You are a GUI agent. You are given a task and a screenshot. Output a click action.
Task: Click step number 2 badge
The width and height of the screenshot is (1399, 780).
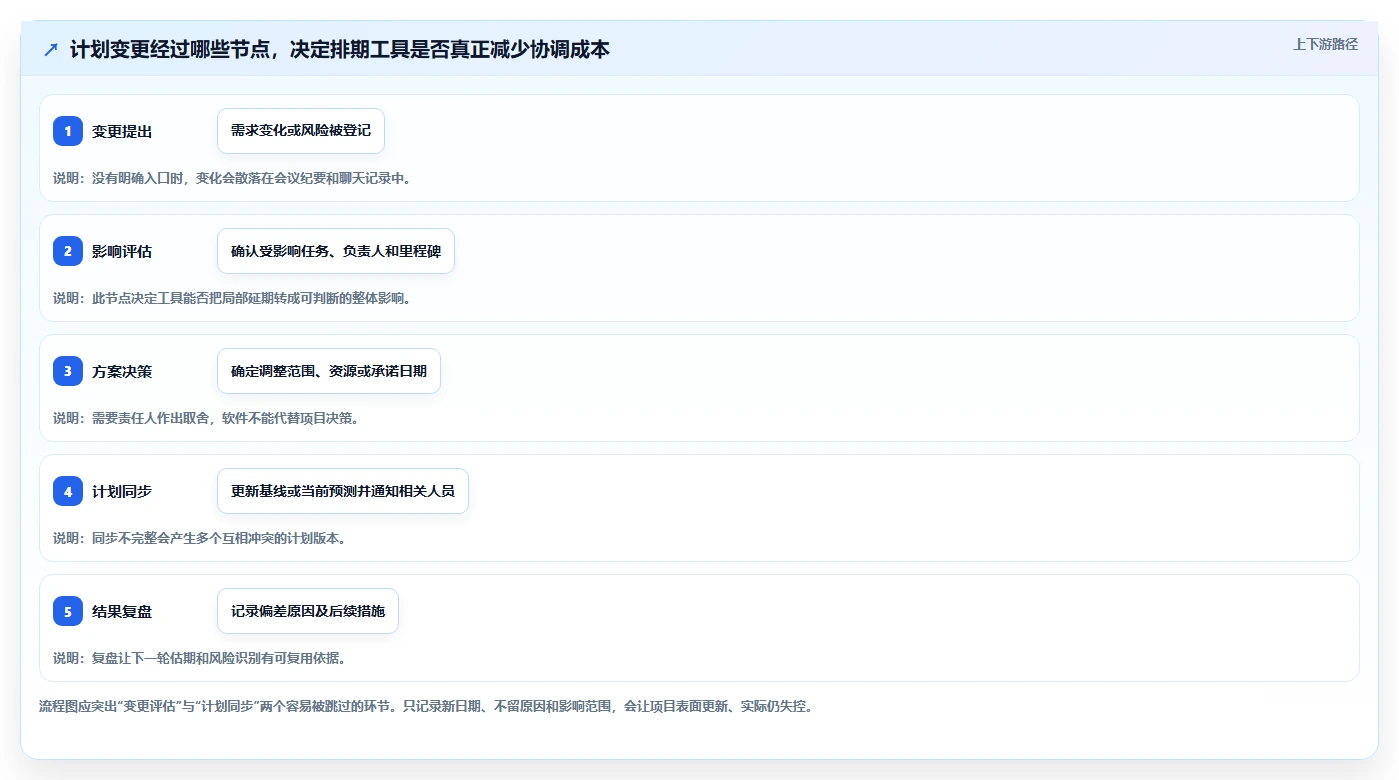68,251
